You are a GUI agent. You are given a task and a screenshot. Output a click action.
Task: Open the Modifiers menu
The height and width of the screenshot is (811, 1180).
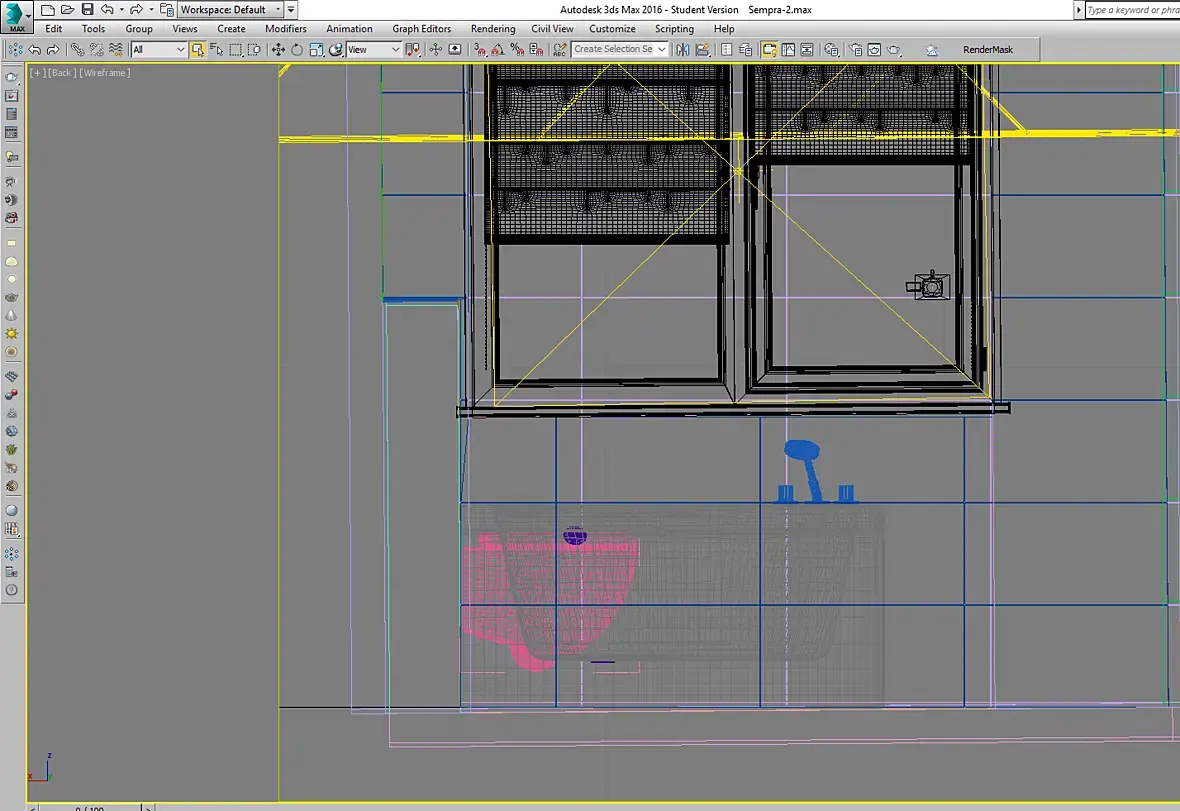tap(285, 29)
